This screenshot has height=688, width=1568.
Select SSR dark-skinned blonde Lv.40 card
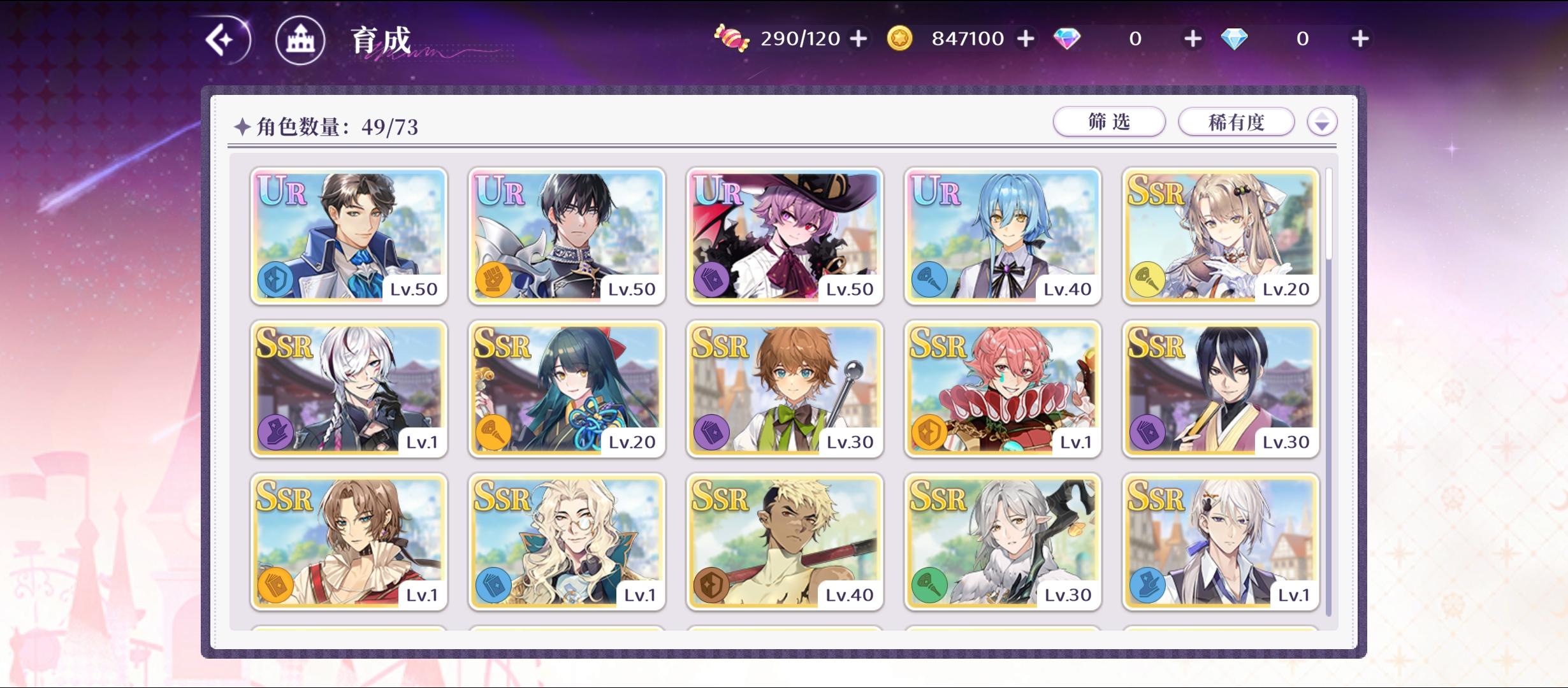(x=785, y=542)
